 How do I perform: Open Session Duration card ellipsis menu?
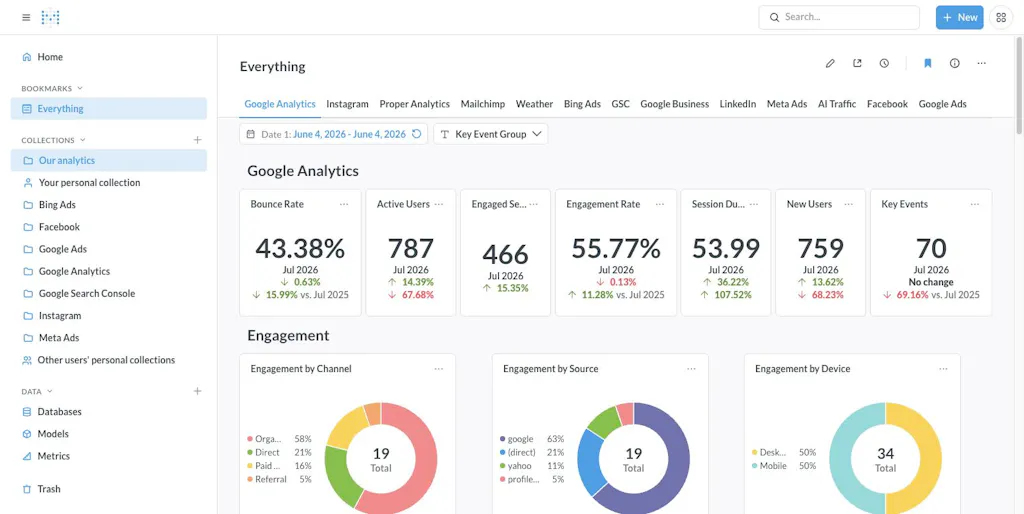[754, 204]
